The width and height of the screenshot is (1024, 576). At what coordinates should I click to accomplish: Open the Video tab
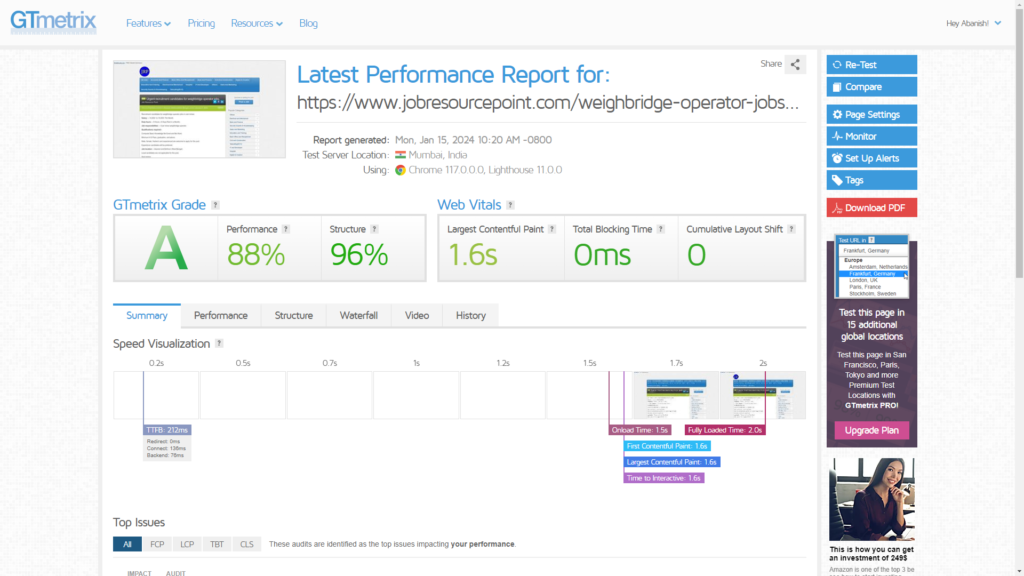click(417, 315)
